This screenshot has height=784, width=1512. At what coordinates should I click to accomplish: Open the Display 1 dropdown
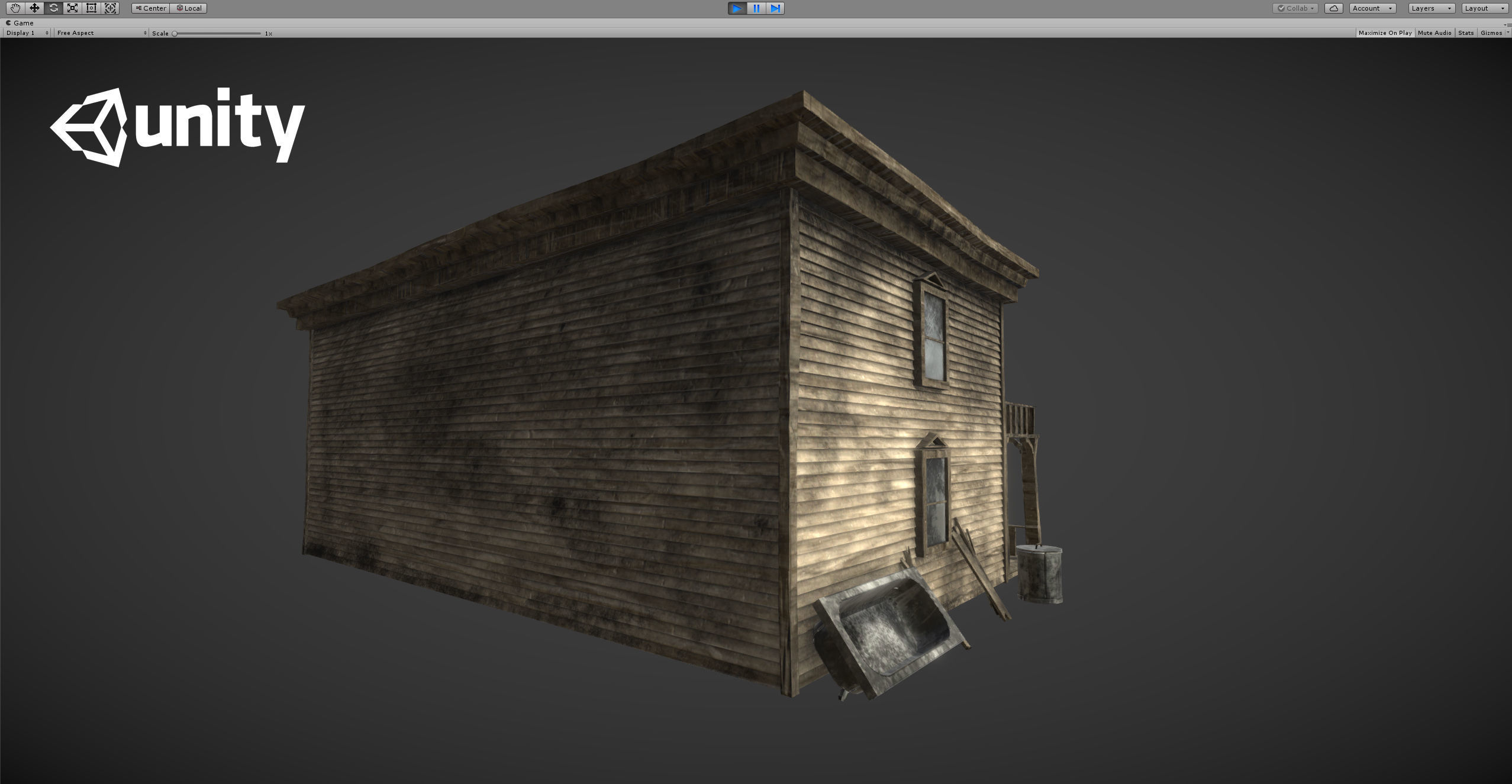pos(27,33)
